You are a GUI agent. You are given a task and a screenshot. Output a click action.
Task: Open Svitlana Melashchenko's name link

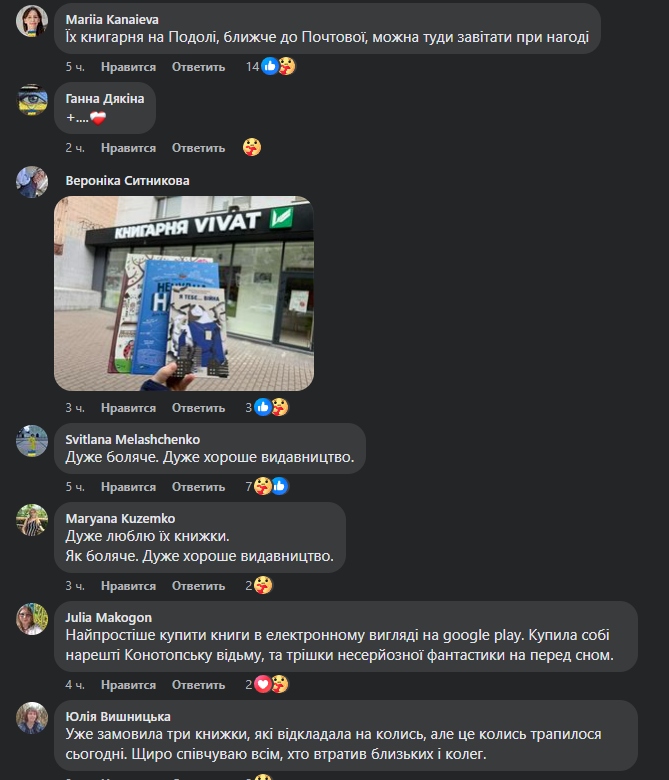point(133,440)
